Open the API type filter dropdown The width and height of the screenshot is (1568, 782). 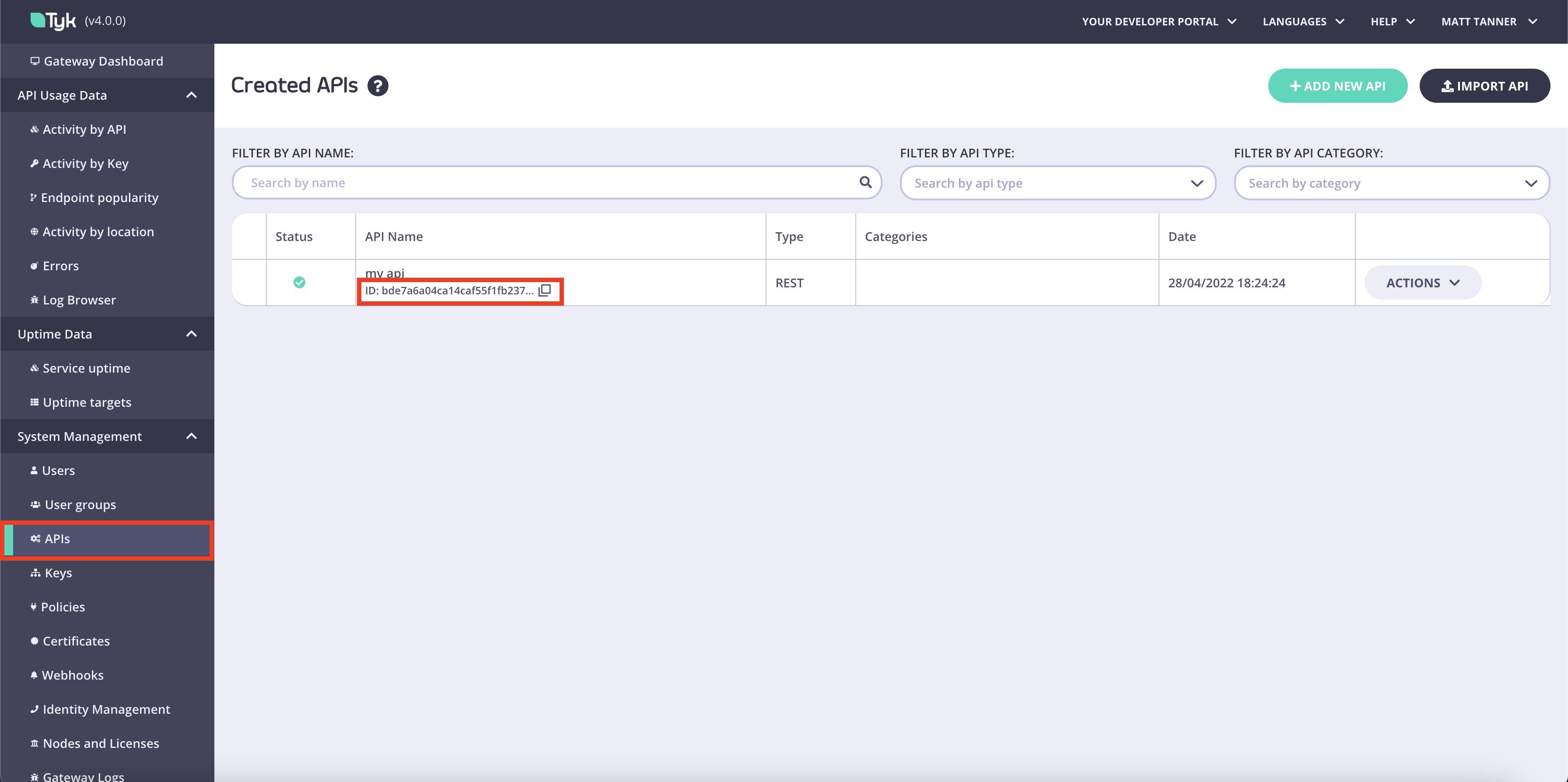(x=1057, y=183)
